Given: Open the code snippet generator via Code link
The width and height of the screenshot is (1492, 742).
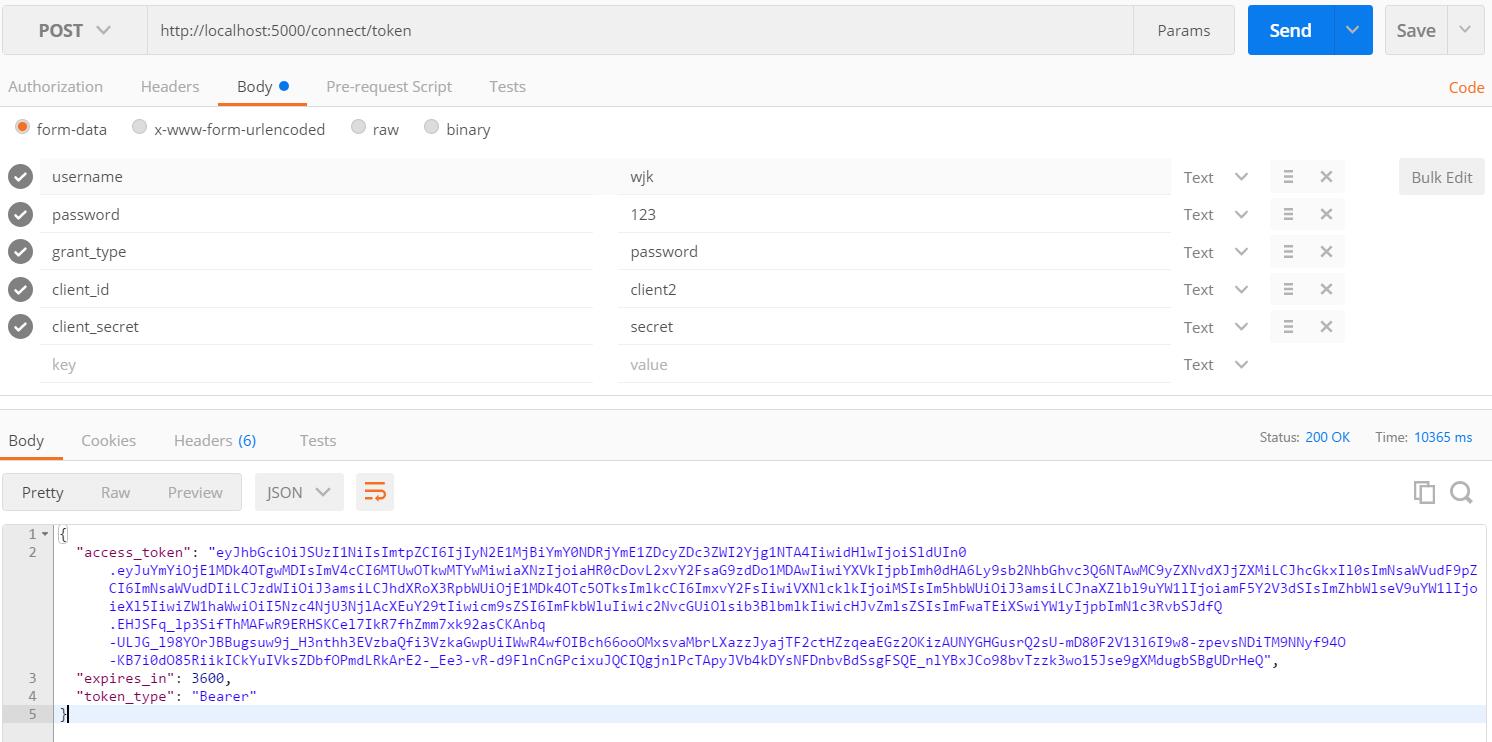Looking at the screenshot, I should click(1466, 87).
